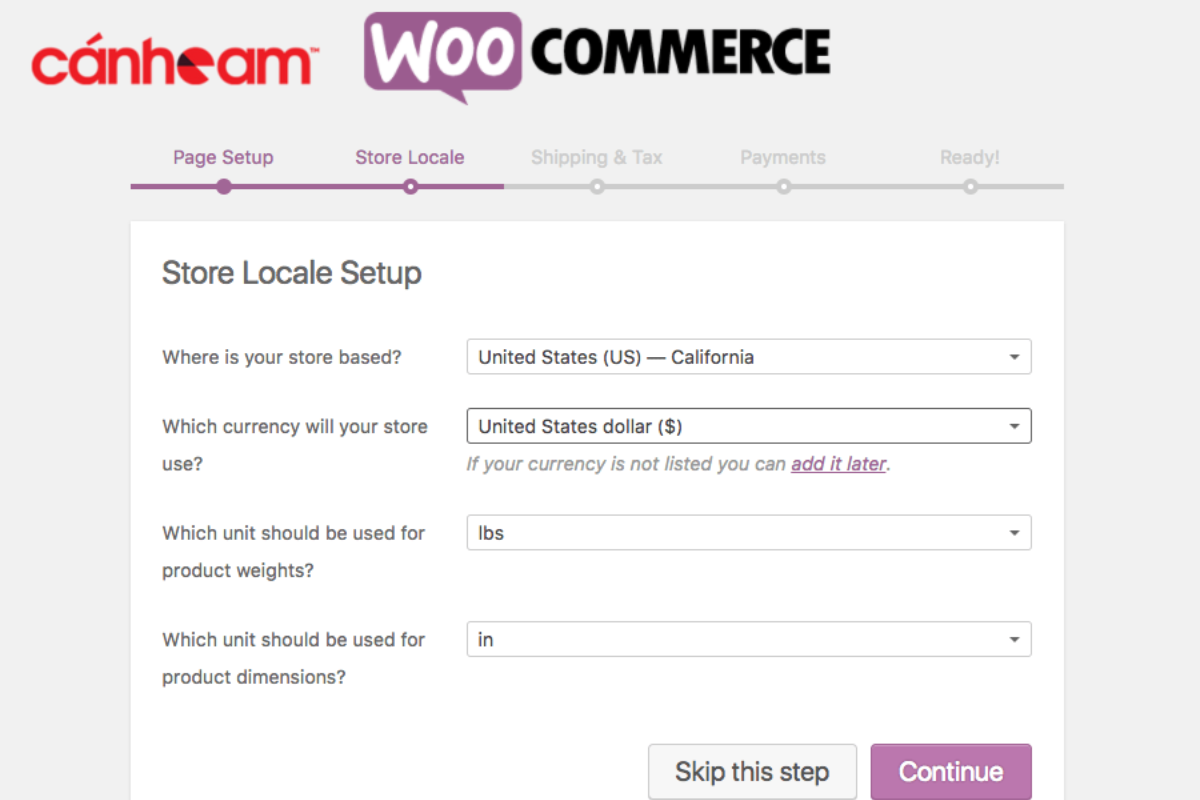Click the Payments progress dot

click(784, 186)
